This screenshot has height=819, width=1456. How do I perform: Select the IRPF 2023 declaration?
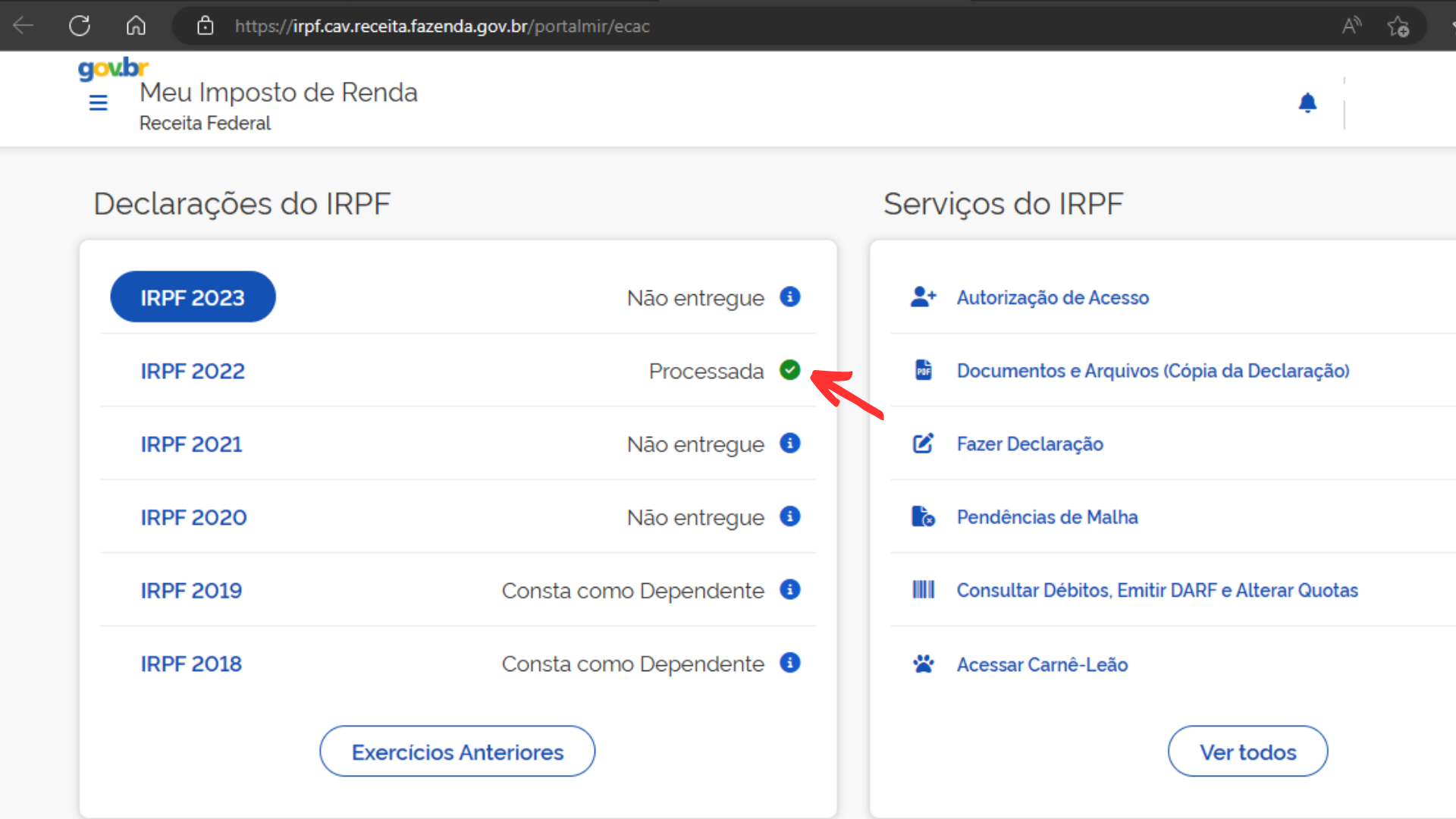pyautogui.click(x=193, y=297)
